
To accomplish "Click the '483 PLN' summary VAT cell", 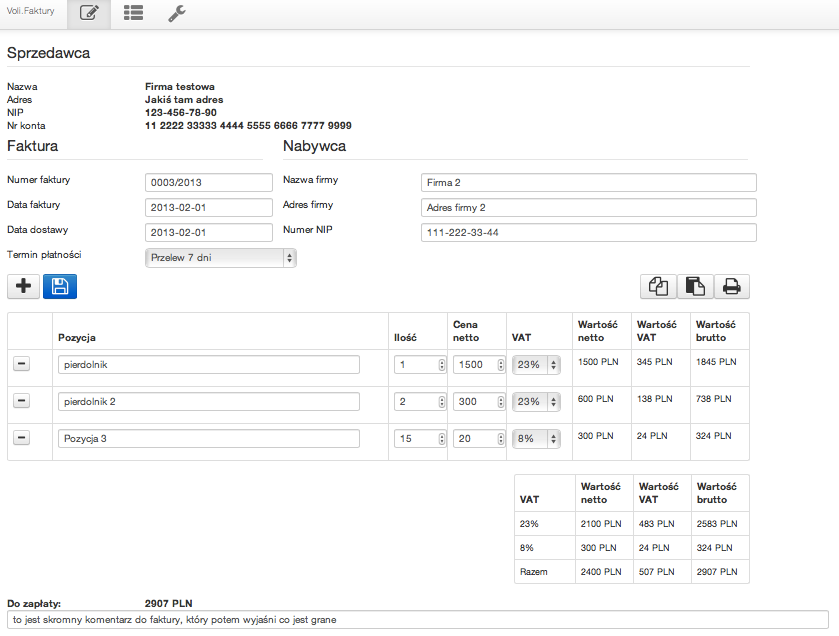I will (x=657, y=524).
